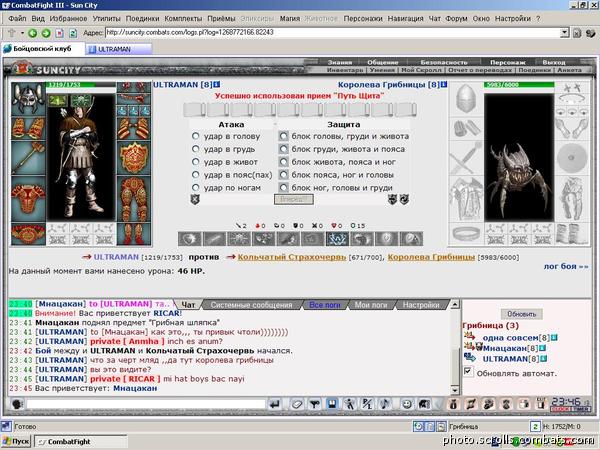Open the Все логи link

[x=324, y=305]
